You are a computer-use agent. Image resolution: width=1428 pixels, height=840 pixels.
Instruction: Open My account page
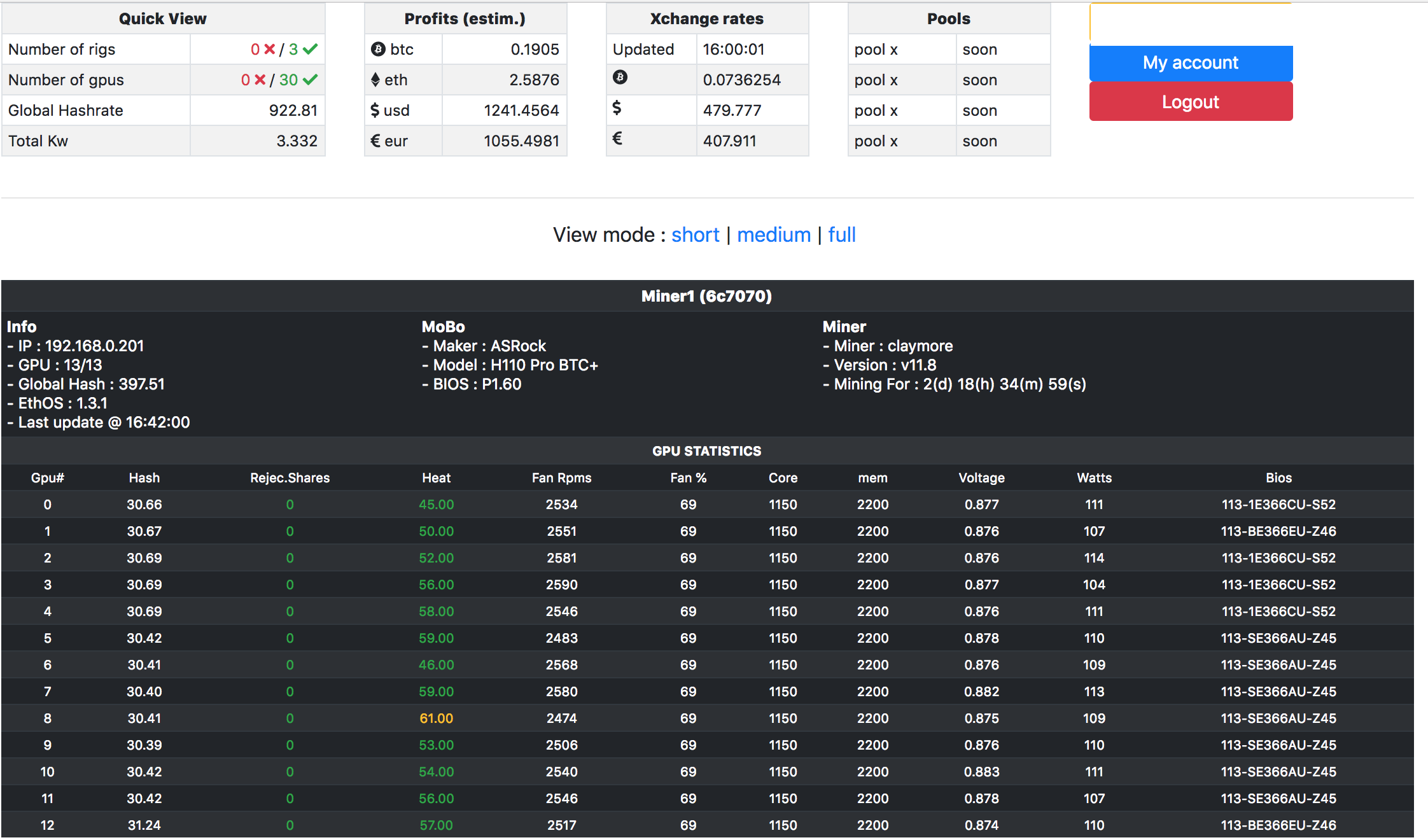point(1190,62)
